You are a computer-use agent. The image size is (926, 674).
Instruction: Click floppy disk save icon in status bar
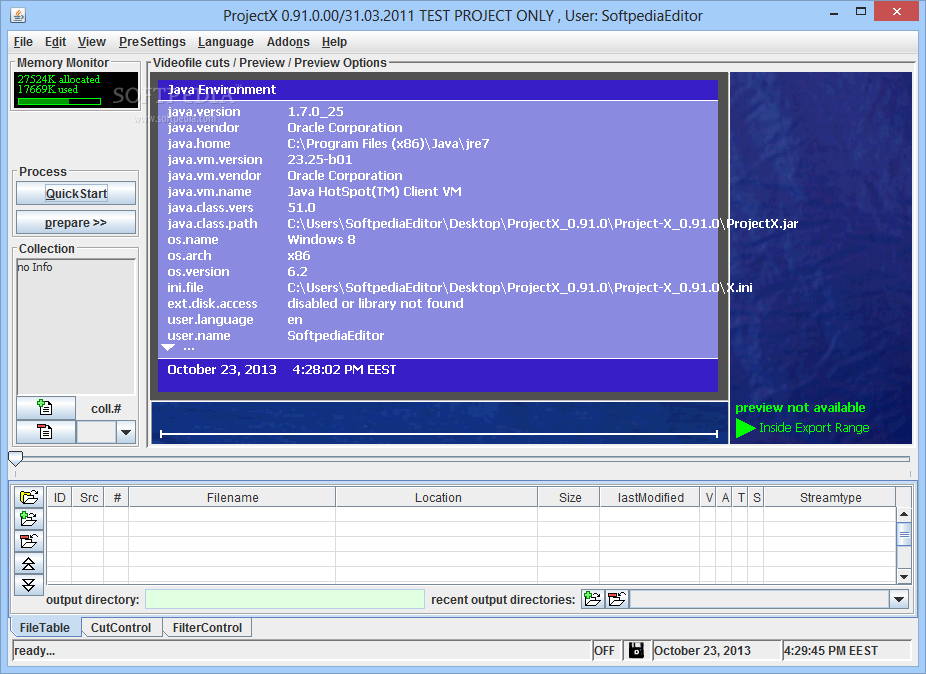pyautogui.click(x=636, y=650)
